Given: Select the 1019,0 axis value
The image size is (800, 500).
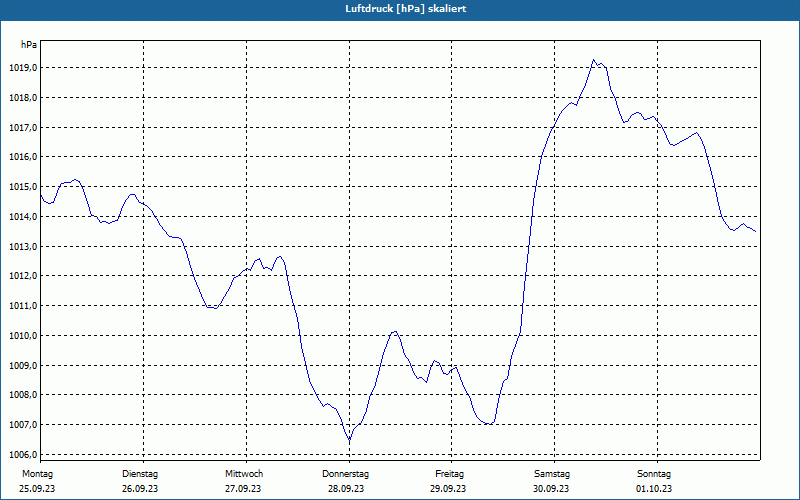Looking at the screenshot, I should [23, 68].
